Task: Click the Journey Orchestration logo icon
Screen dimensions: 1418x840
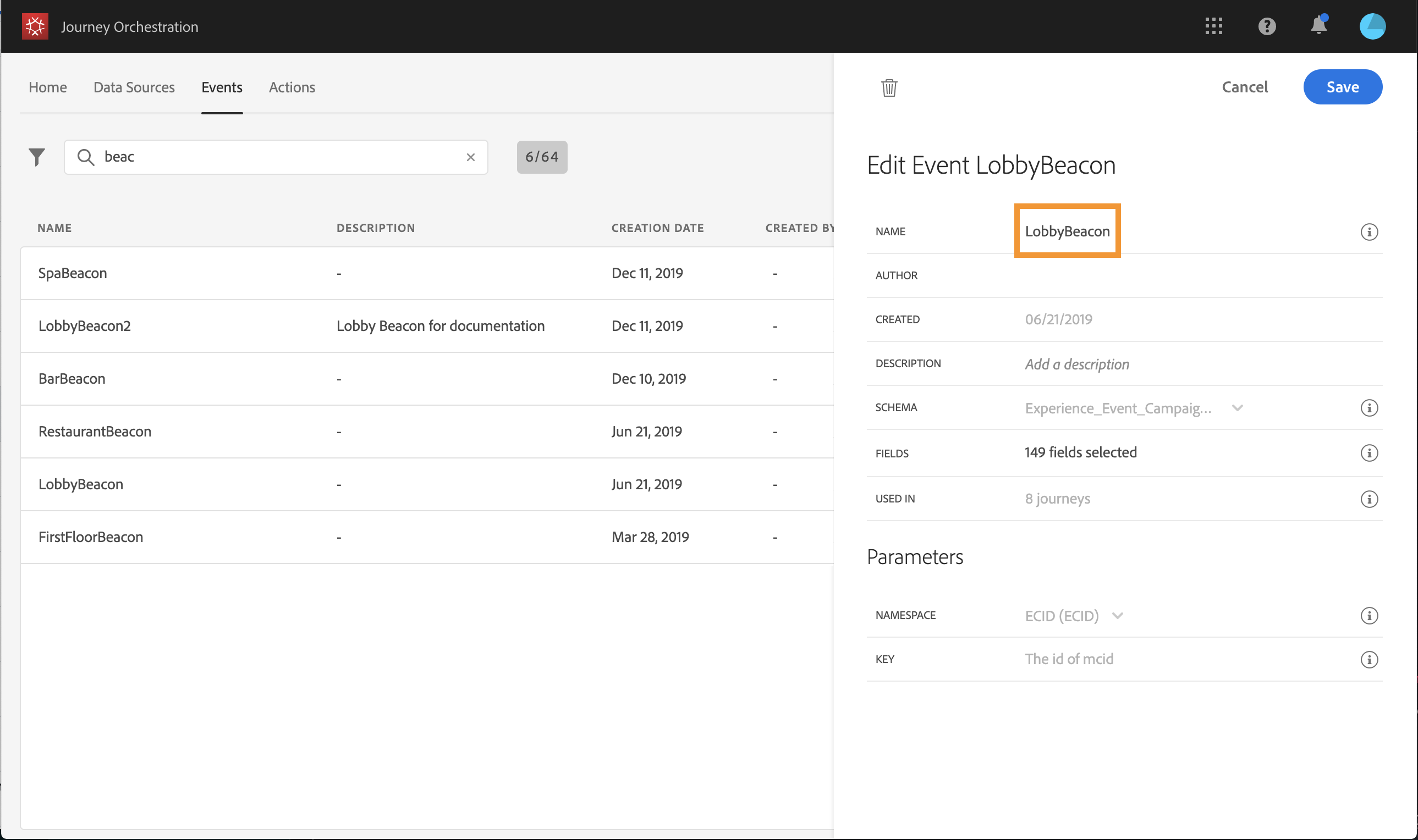Action: tap(35, 26)
